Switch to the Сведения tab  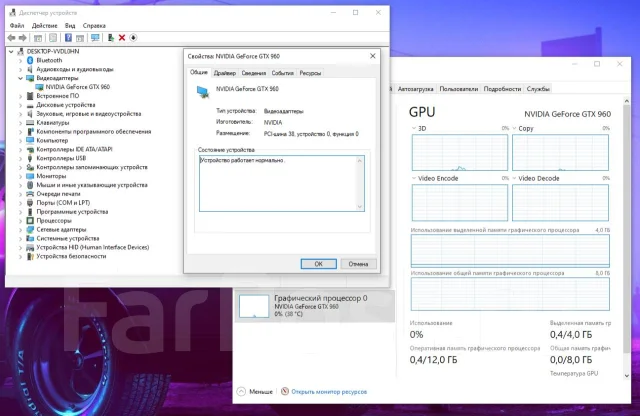tap(253, 73)
